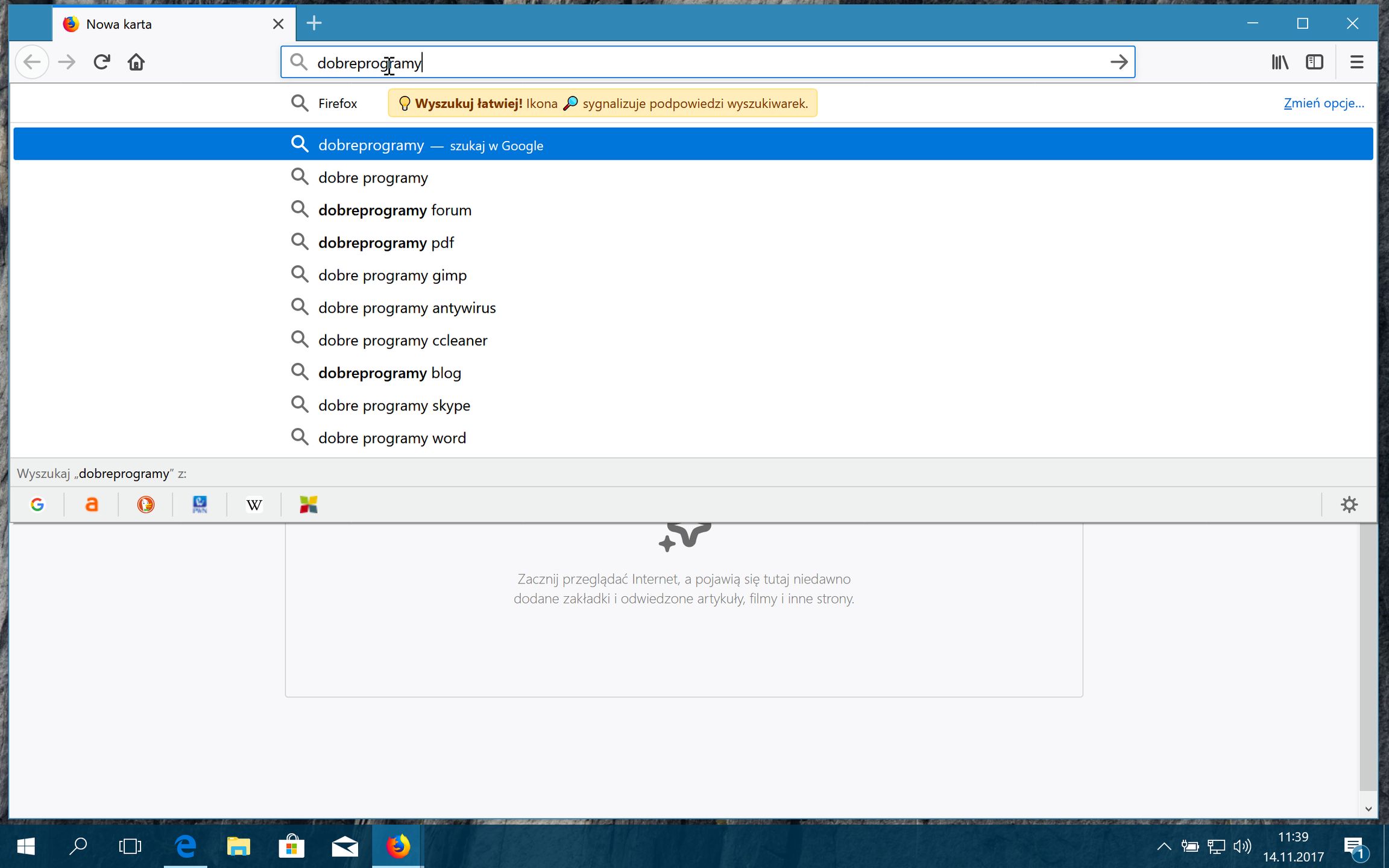Open the Firefox Library panel
The height and width of the screenshot is (868, 1389).
click(x=1279, y=61)
